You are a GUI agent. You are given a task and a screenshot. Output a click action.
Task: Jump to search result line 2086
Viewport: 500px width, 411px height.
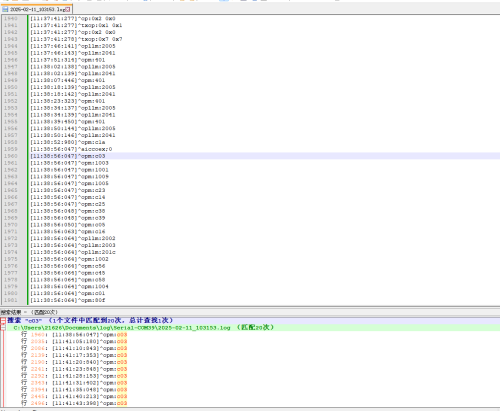click(74, 348)
